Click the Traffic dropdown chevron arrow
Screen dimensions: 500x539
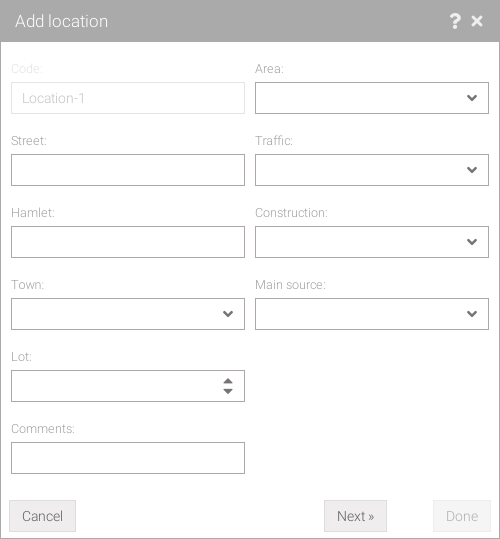[x=472, y=170]
